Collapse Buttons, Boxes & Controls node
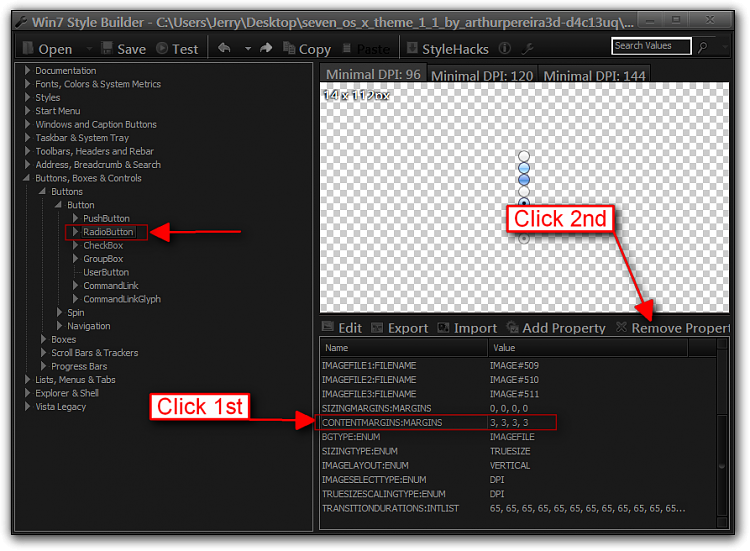 click(x=26, y=178)
